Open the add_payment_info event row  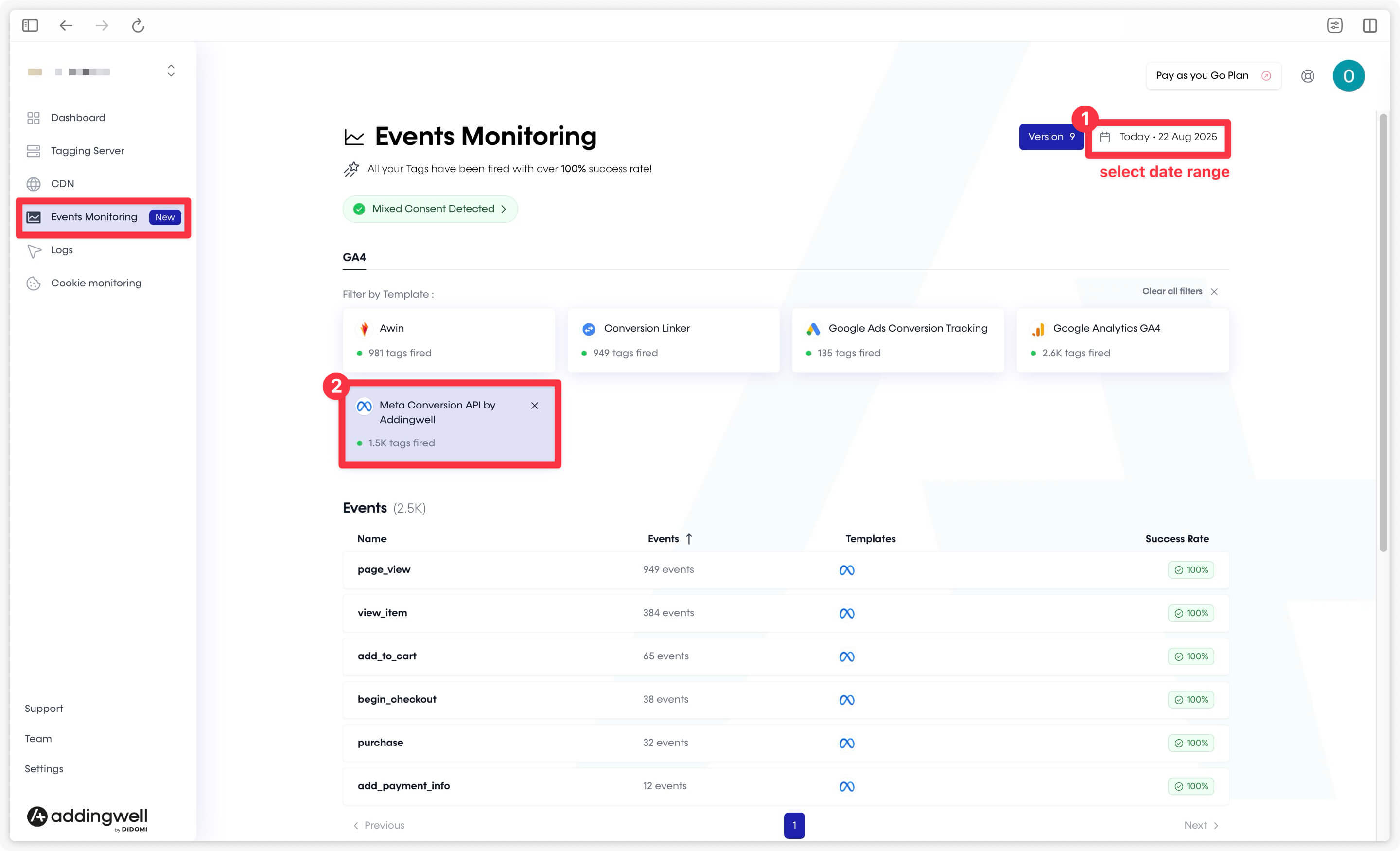[786, 786]
